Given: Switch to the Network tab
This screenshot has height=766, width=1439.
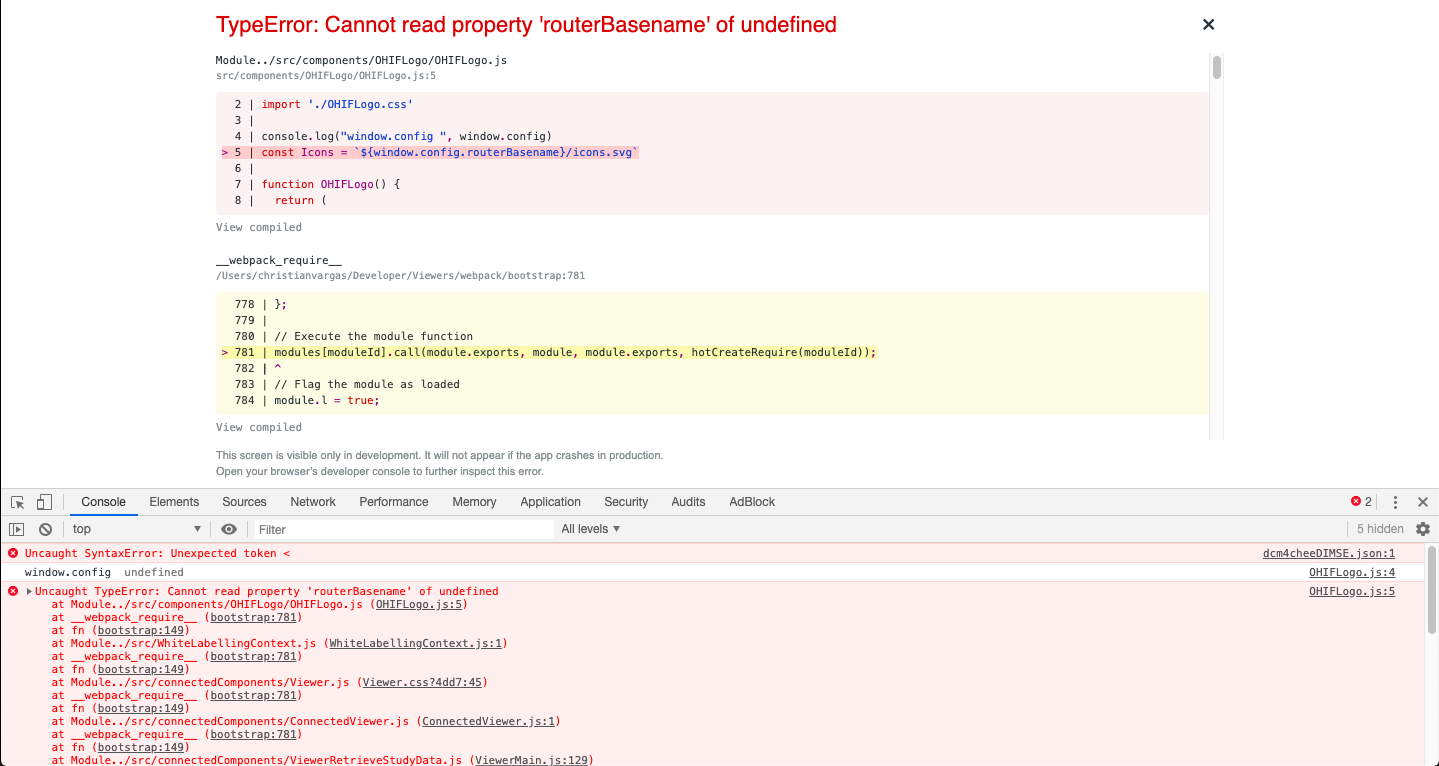Looking at the screenshot, I should click(x=313, y=501).
